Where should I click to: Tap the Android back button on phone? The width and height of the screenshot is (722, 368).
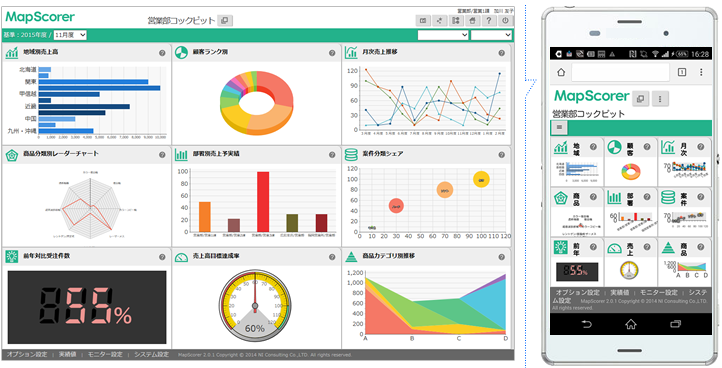587,324
